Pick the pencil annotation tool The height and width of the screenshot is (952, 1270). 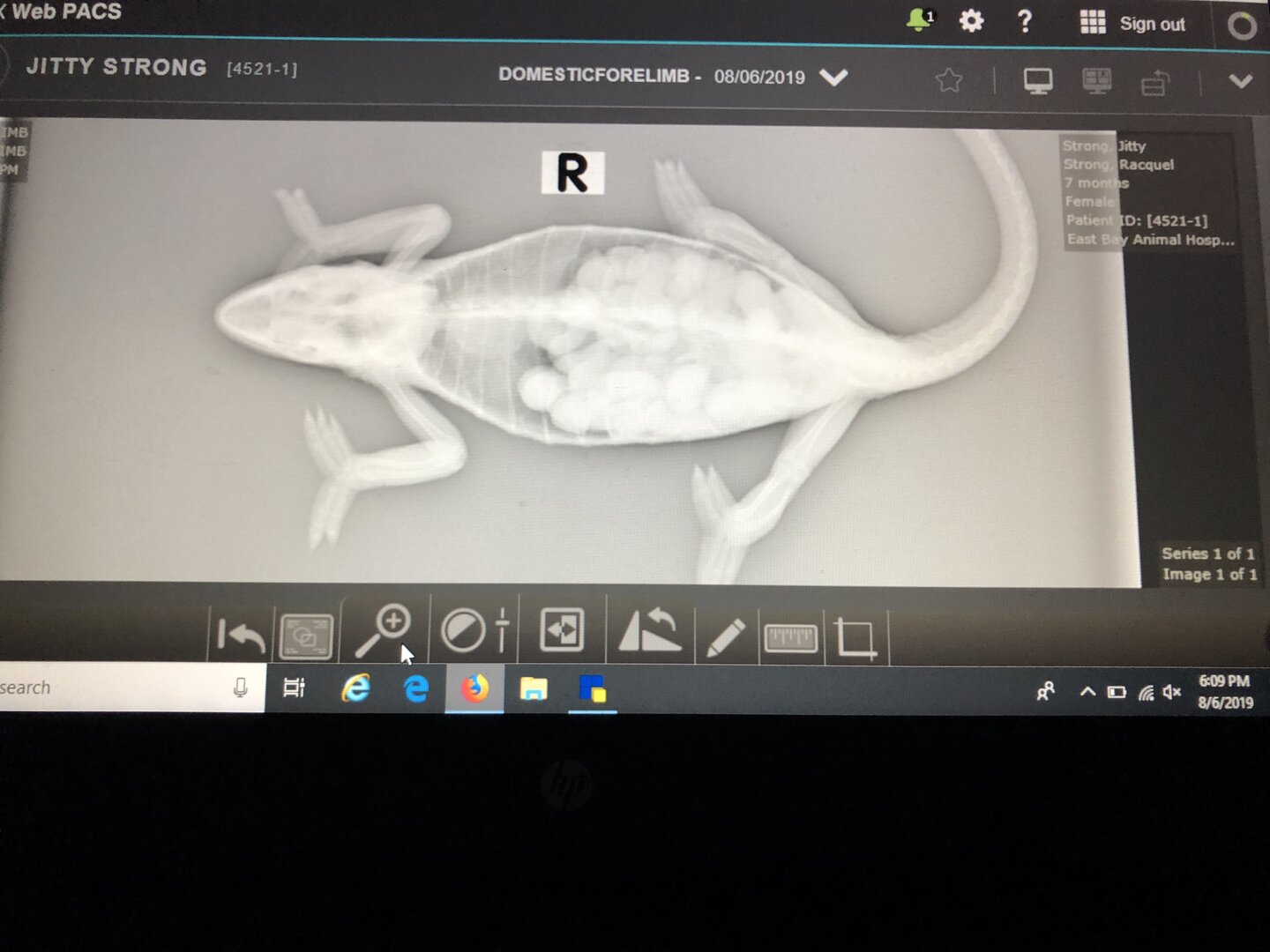pyautogui.click(x=725, y=636)
